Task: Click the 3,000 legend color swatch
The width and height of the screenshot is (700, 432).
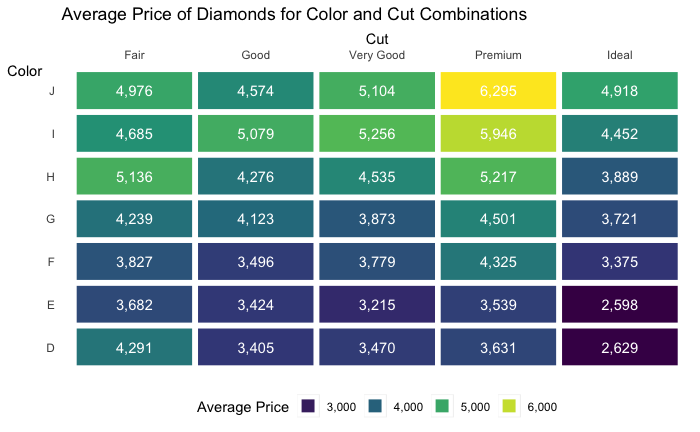Action: pyautogui.click(x=308, y=406)
